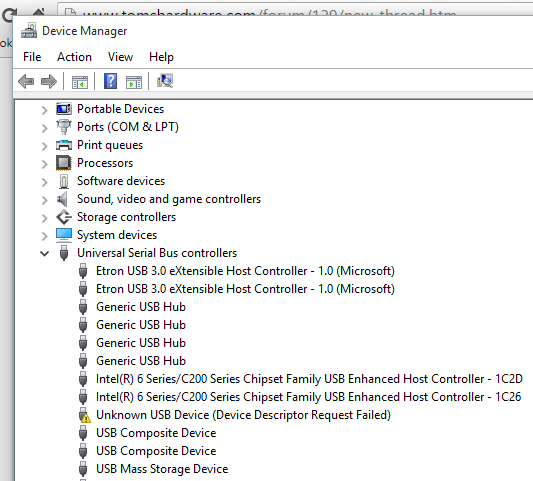The height and width of the screenshot is (481, 533).
Task: Show/hide console tree toolbar icon
Action: 80,82
